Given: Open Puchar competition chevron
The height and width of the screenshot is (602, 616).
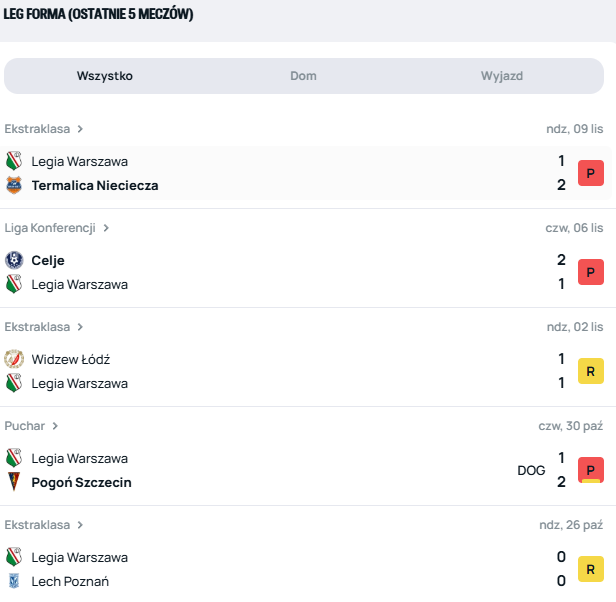Looking at the screenshot, I should [56, 426].
